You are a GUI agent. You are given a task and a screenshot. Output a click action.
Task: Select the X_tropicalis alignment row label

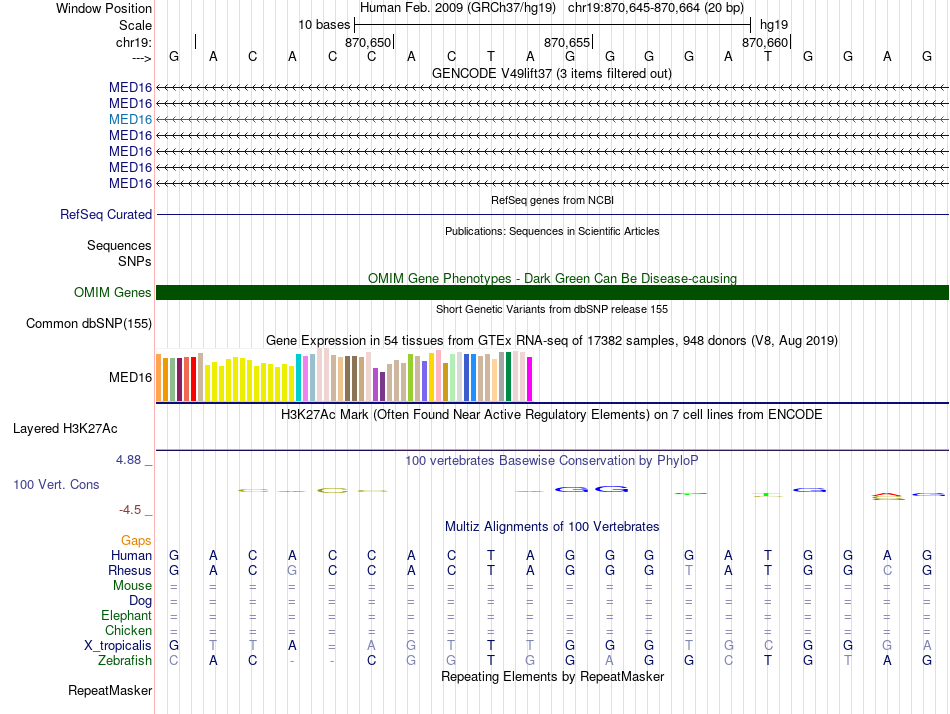118,645
